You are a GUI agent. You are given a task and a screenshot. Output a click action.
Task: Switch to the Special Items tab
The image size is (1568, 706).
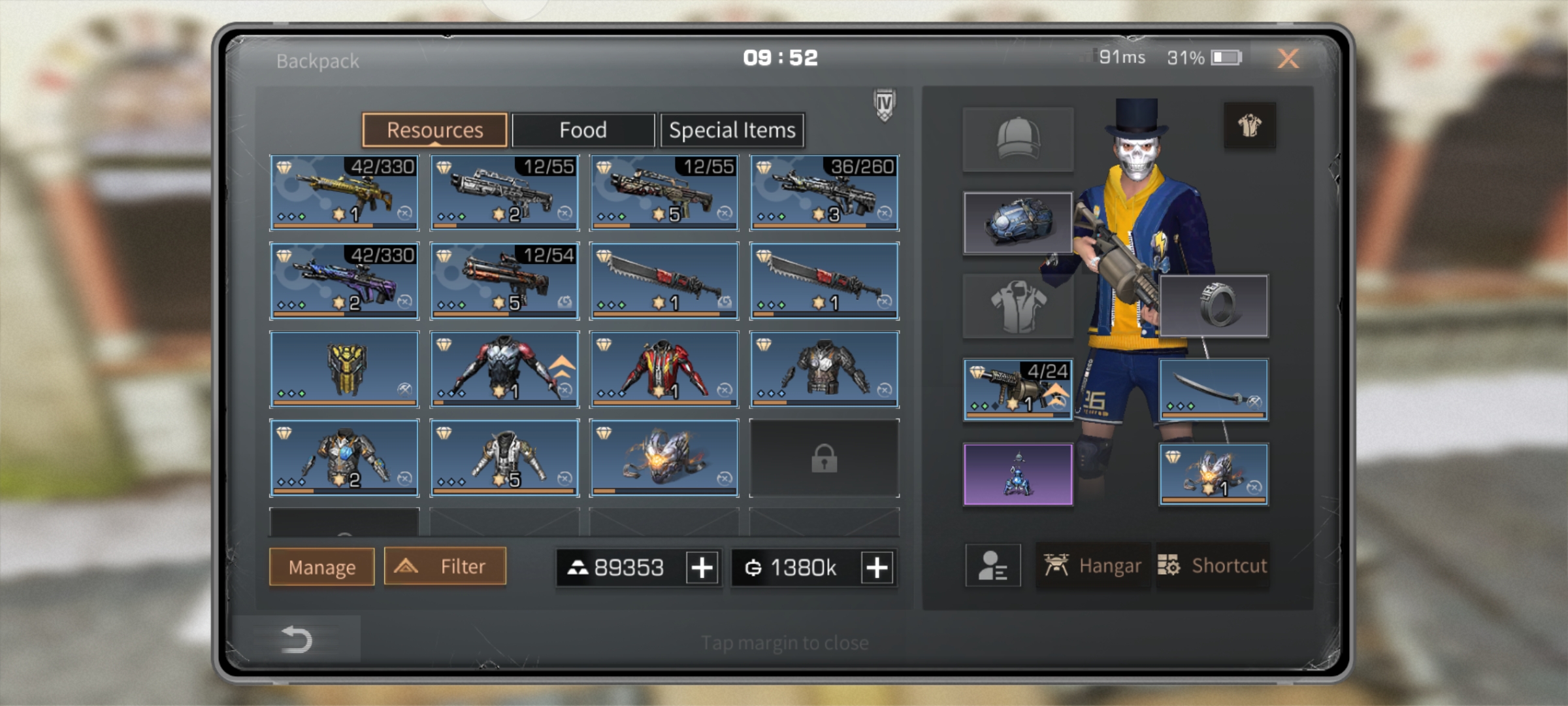pyautogui.click(x=732, y=130)
